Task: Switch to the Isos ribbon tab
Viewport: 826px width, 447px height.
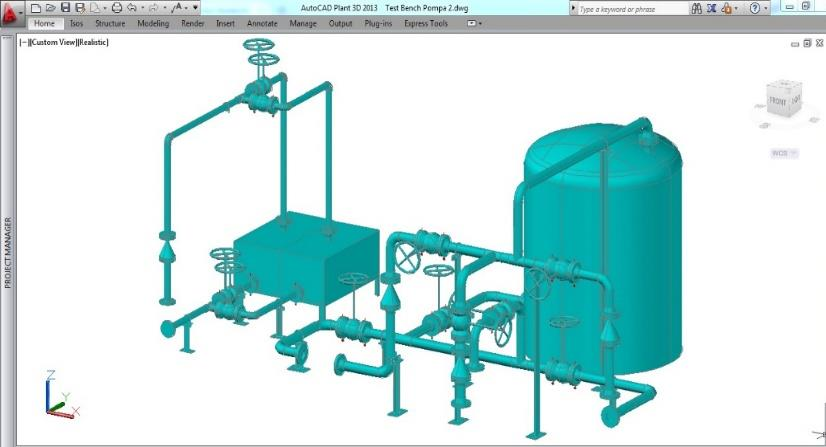Action: tap(76, 23)
